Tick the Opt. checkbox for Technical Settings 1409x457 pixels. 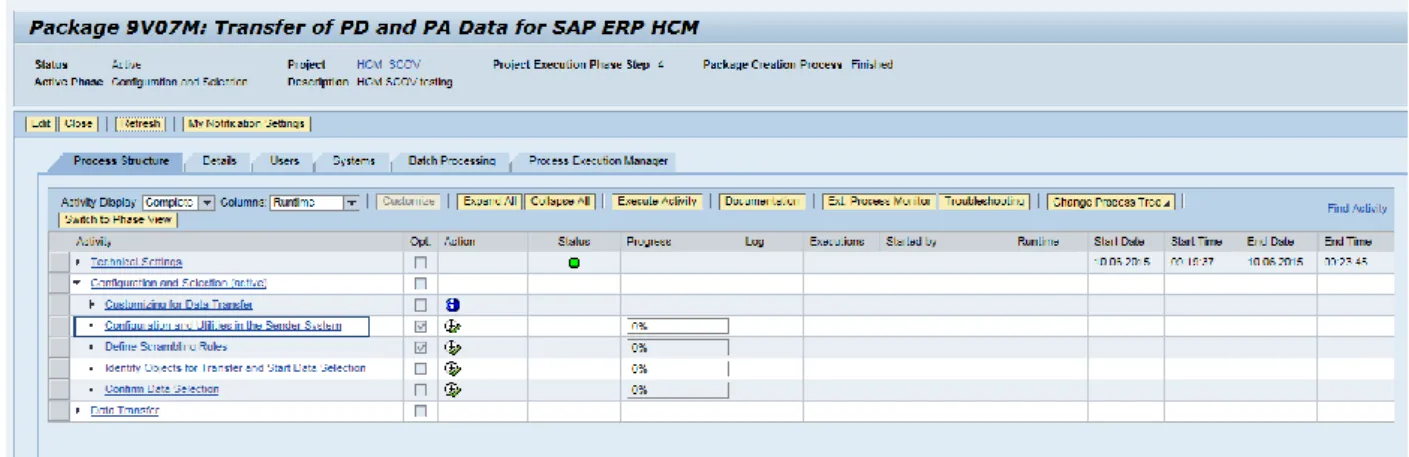click(421, 263)
